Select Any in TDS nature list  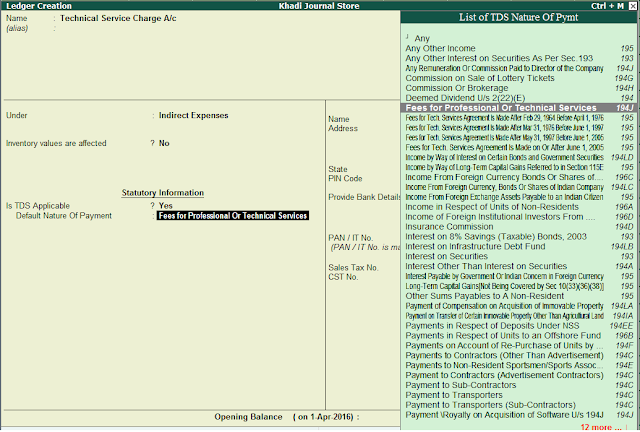click(x=519, y=38)
